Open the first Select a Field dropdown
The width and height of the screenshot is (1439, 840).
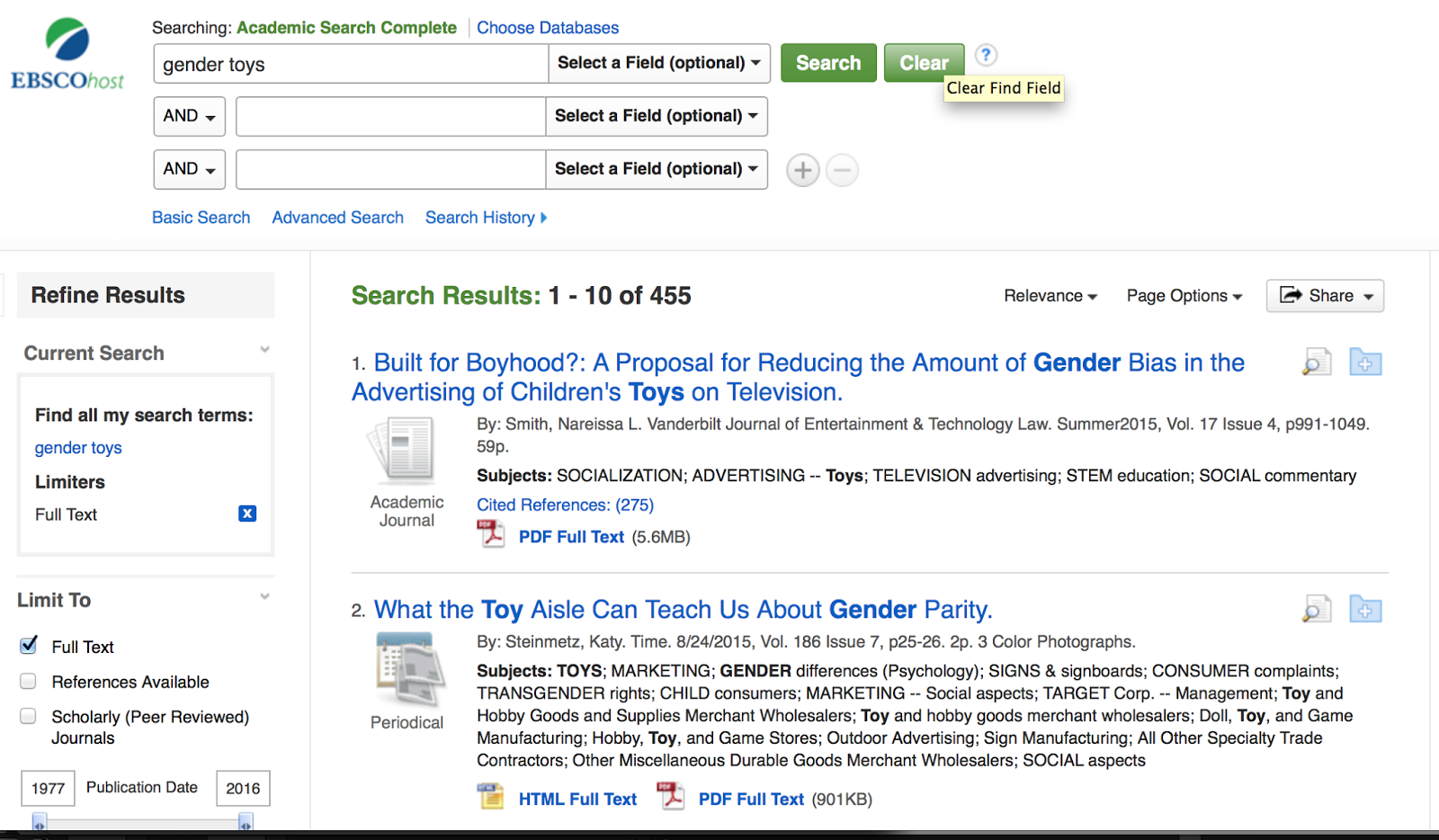pos(658,63)
